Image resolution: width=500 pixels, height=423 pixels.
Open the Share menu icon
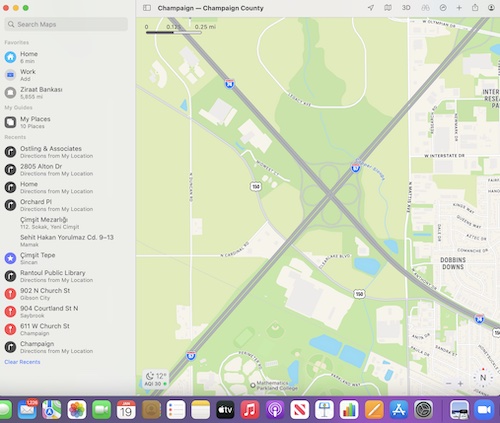click(x=475, y=8)
